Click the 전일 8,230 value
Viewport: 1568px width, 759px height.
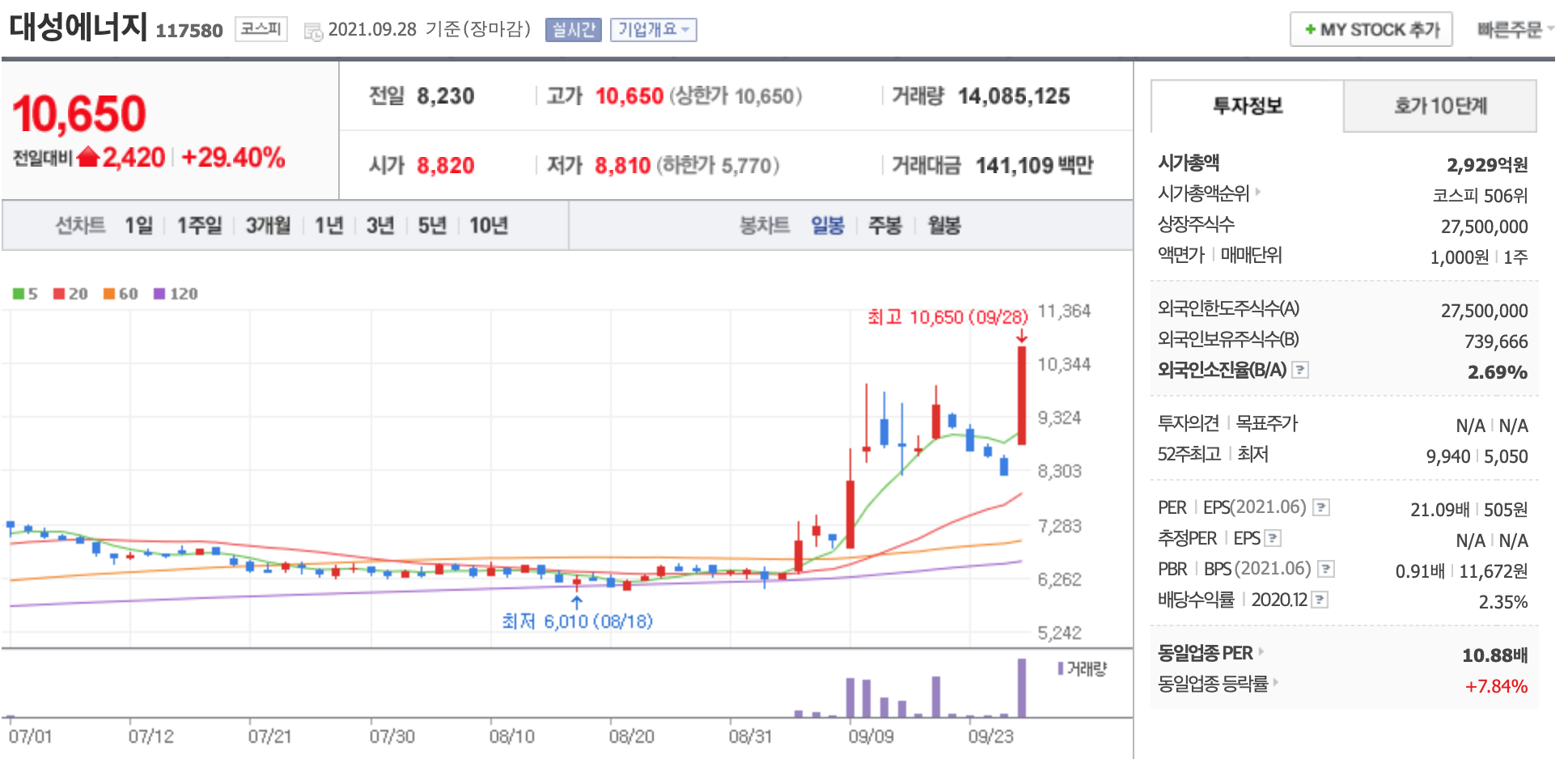(446, 96)
